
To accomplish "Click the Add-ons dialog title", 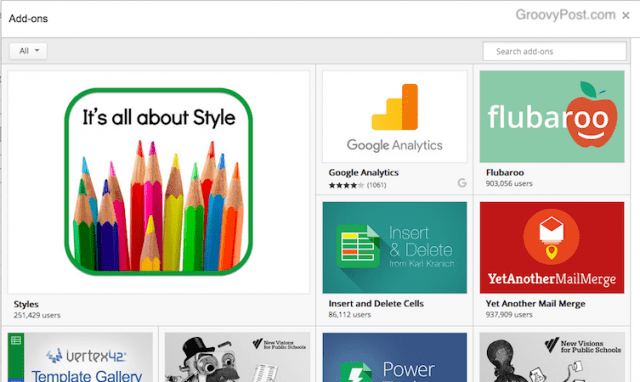I will point(28,18).
